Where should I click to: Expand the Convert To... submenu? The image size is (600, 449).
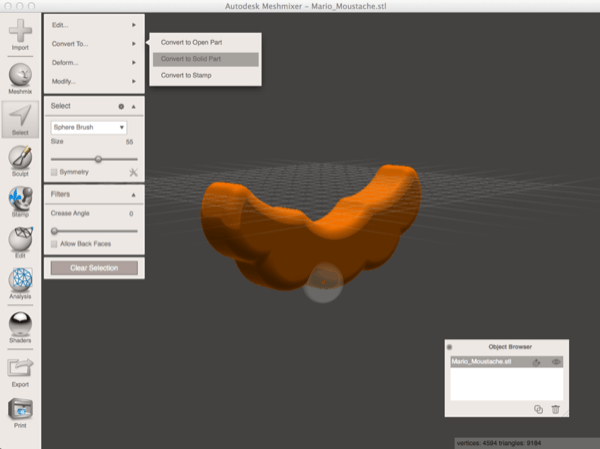click(x=94, y=44)
